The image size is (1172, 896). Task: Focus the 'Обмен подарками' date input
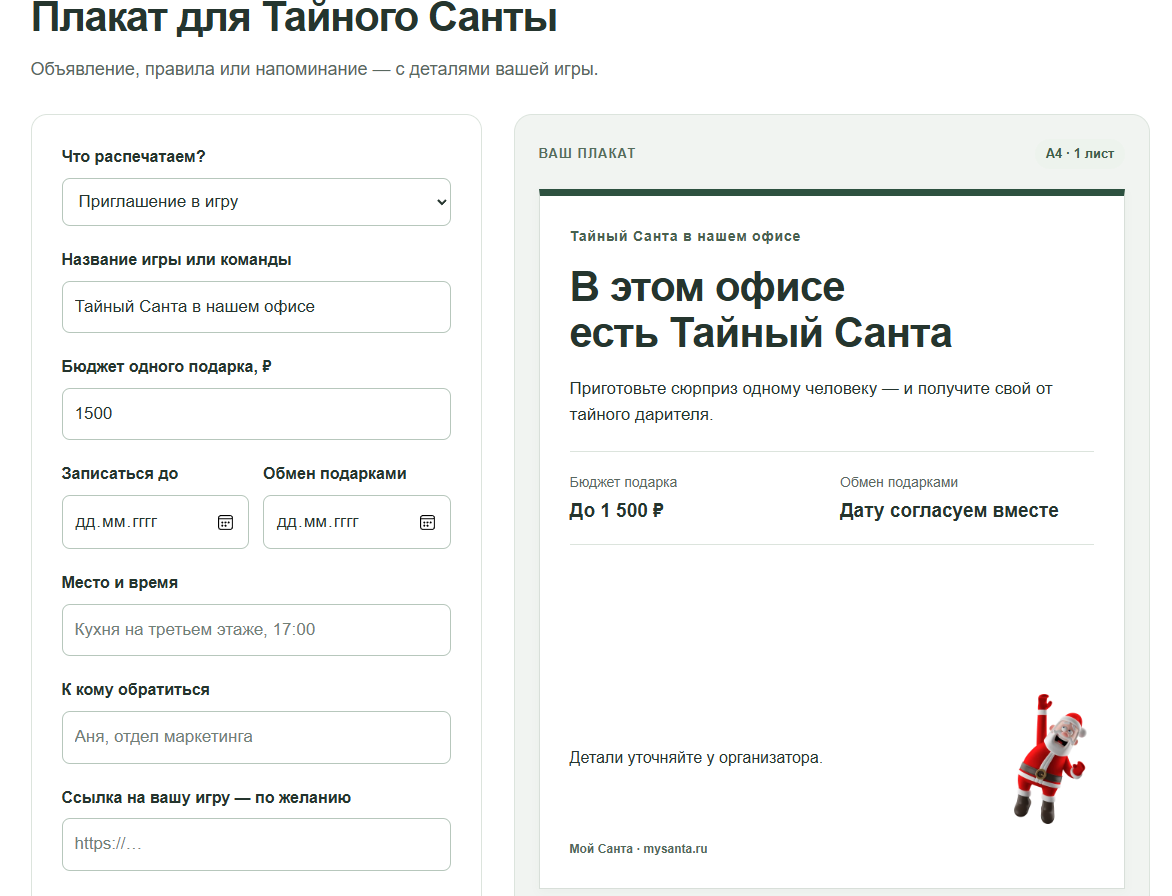(357, 522)
